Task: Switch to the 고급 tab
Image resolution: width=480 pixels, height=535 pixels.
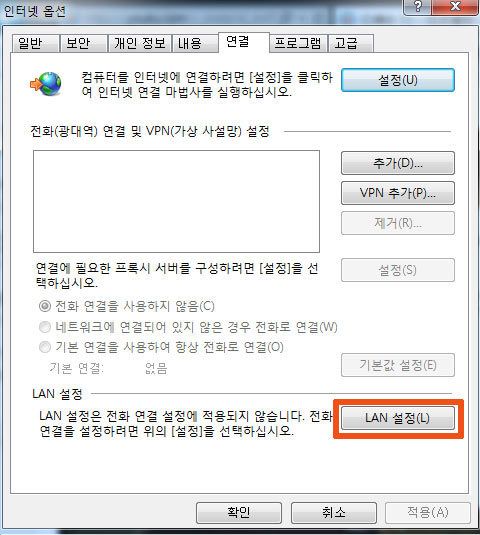Action: tap(351, 44)
